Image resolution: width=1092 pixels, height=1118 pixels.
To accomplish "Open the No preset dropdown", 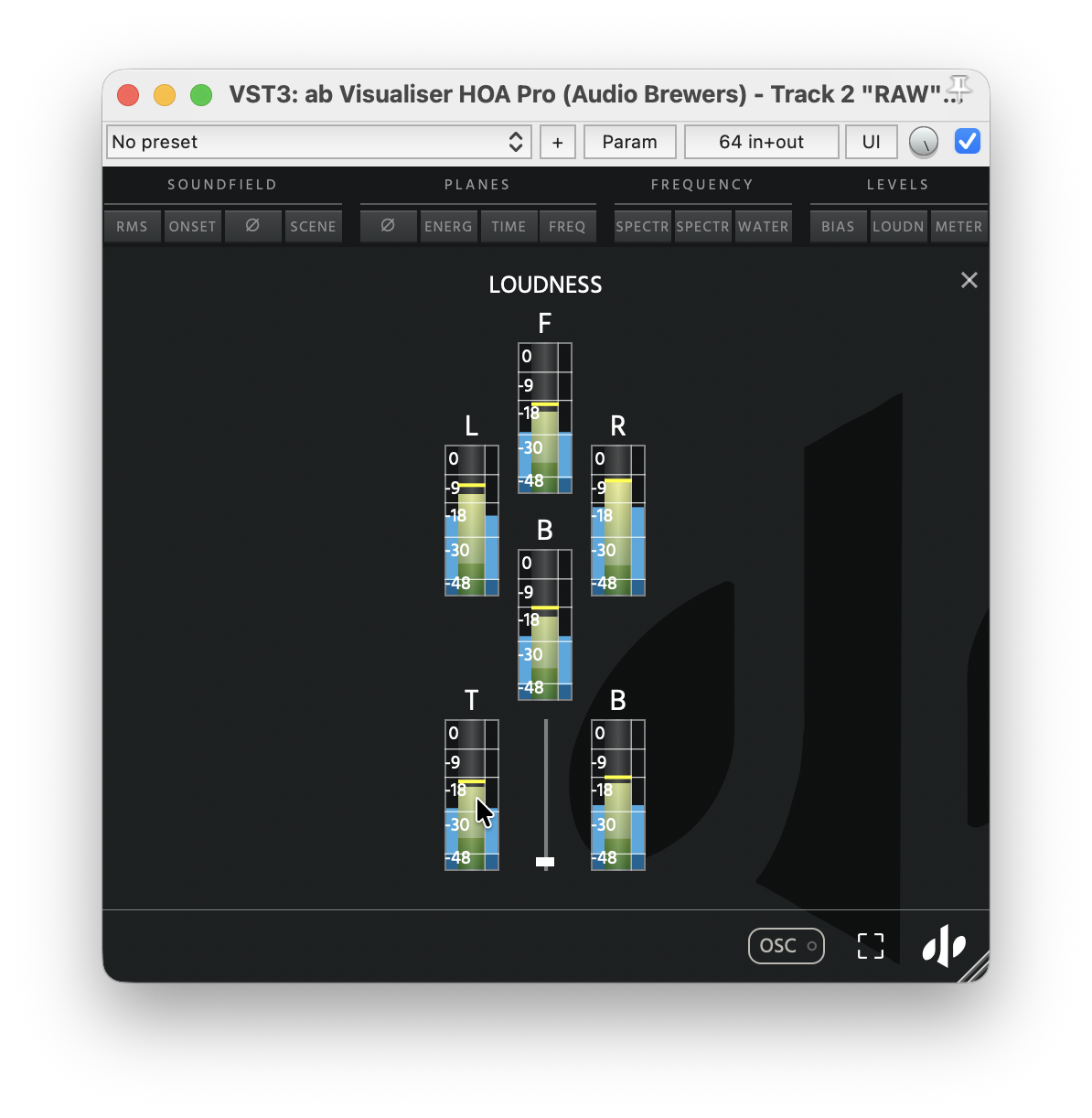I will (x=317, y=142).
